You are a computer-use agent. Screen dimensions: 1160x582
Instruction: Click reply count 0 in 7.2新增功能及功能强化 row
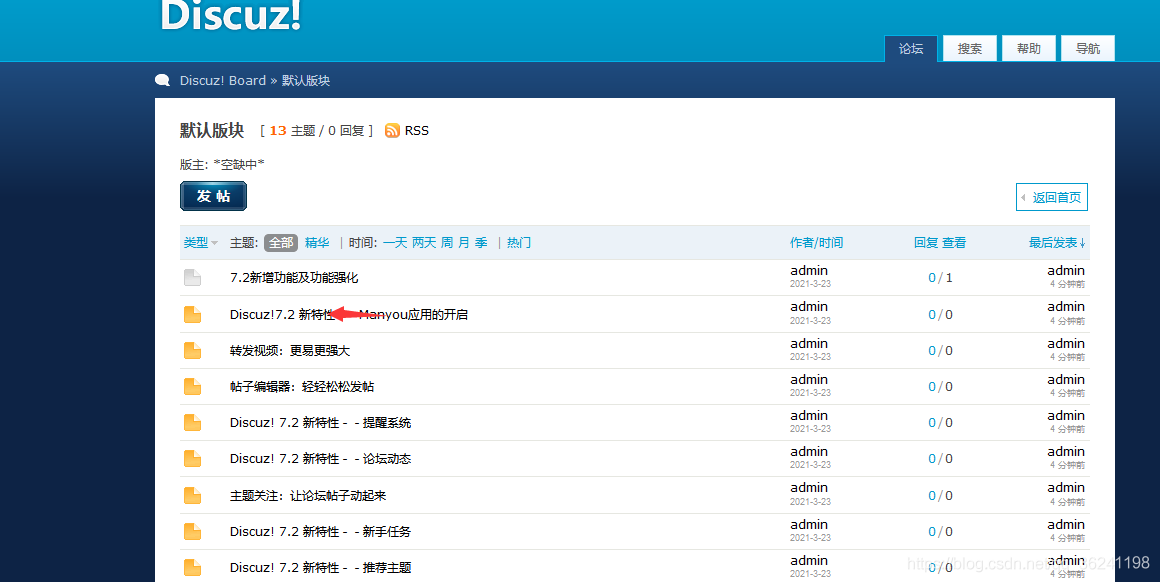932,278
